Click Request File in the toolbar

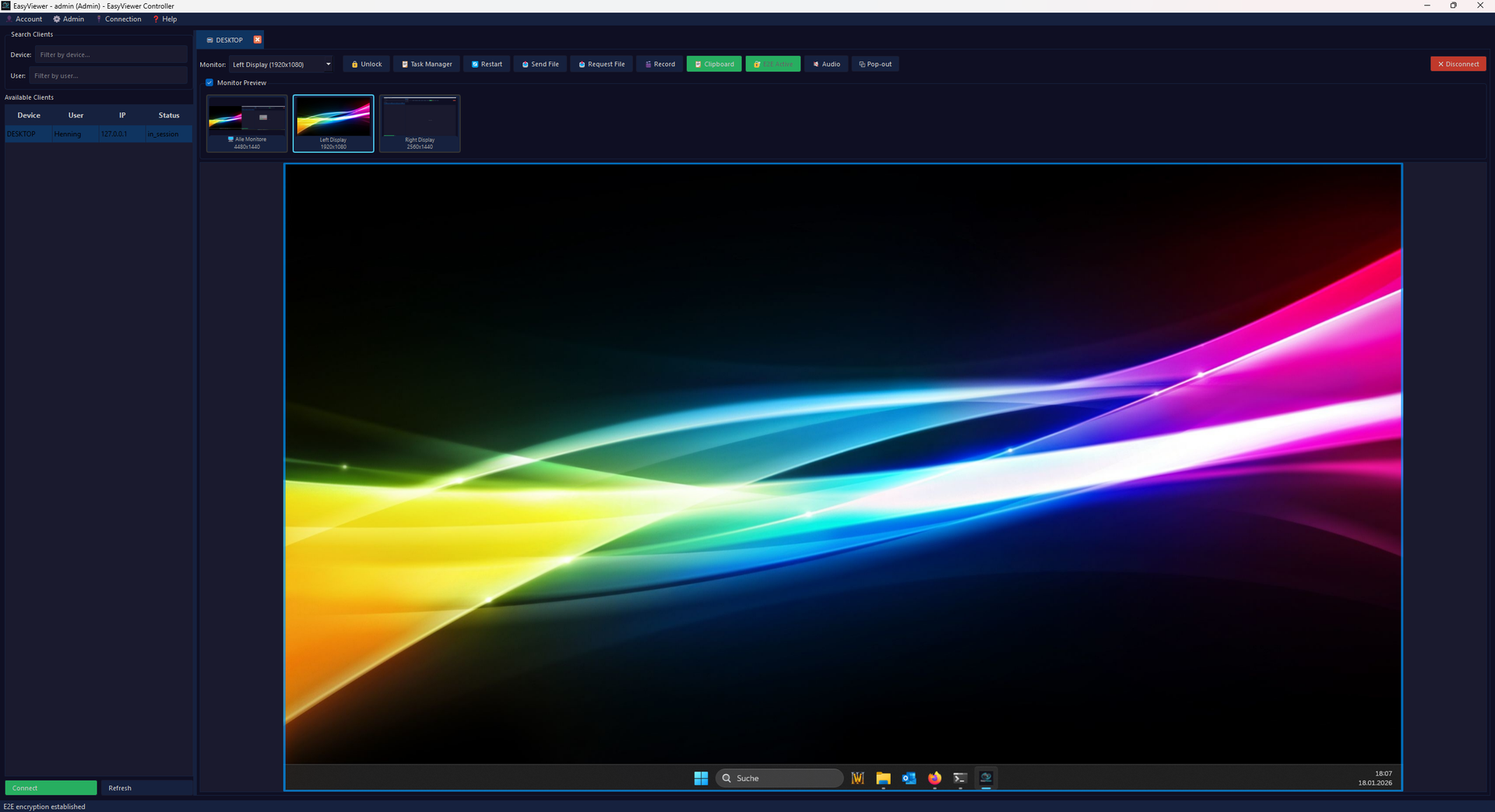coord(600,64)
